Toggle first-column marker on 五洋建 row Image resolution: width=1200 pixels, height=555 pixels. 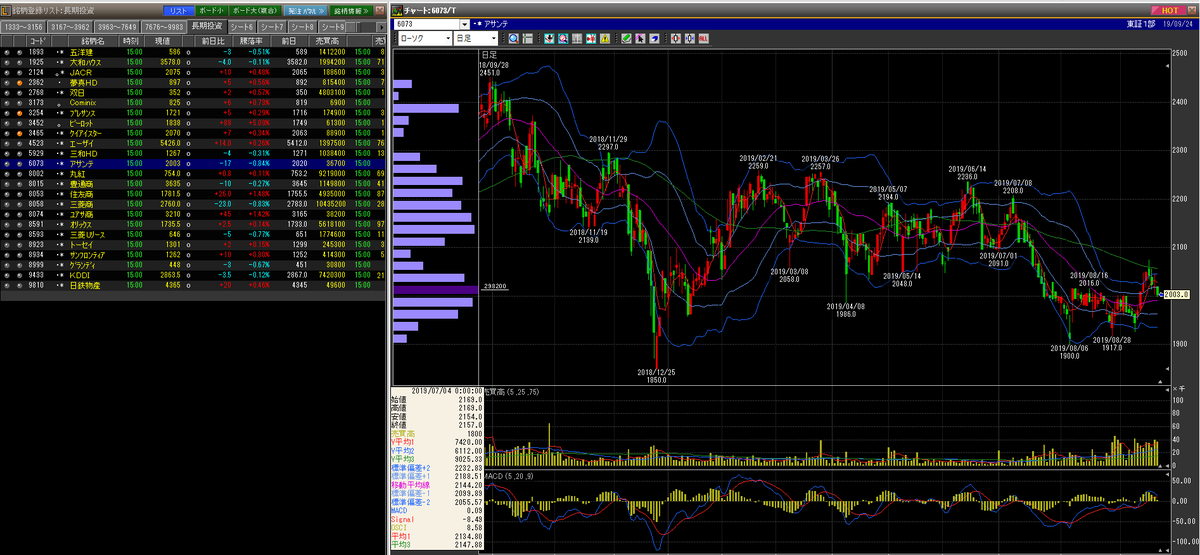click(7, 51)
